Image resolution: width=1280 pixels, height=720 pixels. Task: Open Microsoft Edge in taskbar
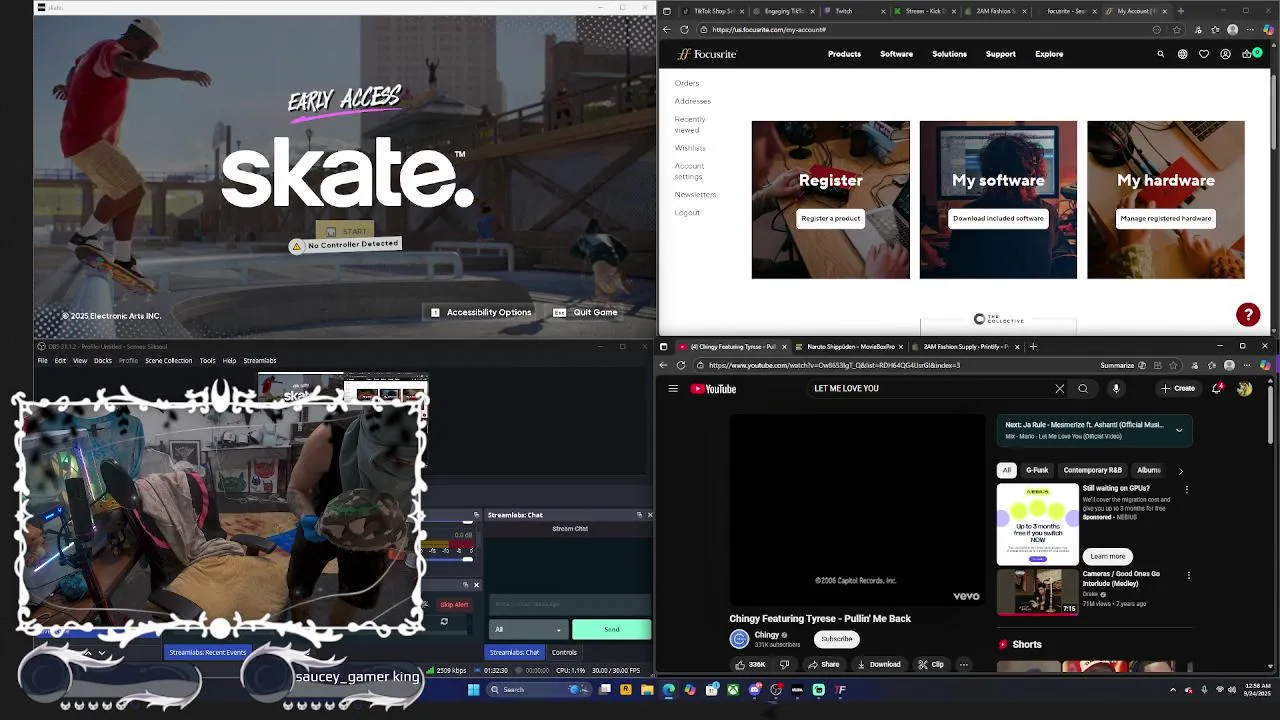click(669, 689)
